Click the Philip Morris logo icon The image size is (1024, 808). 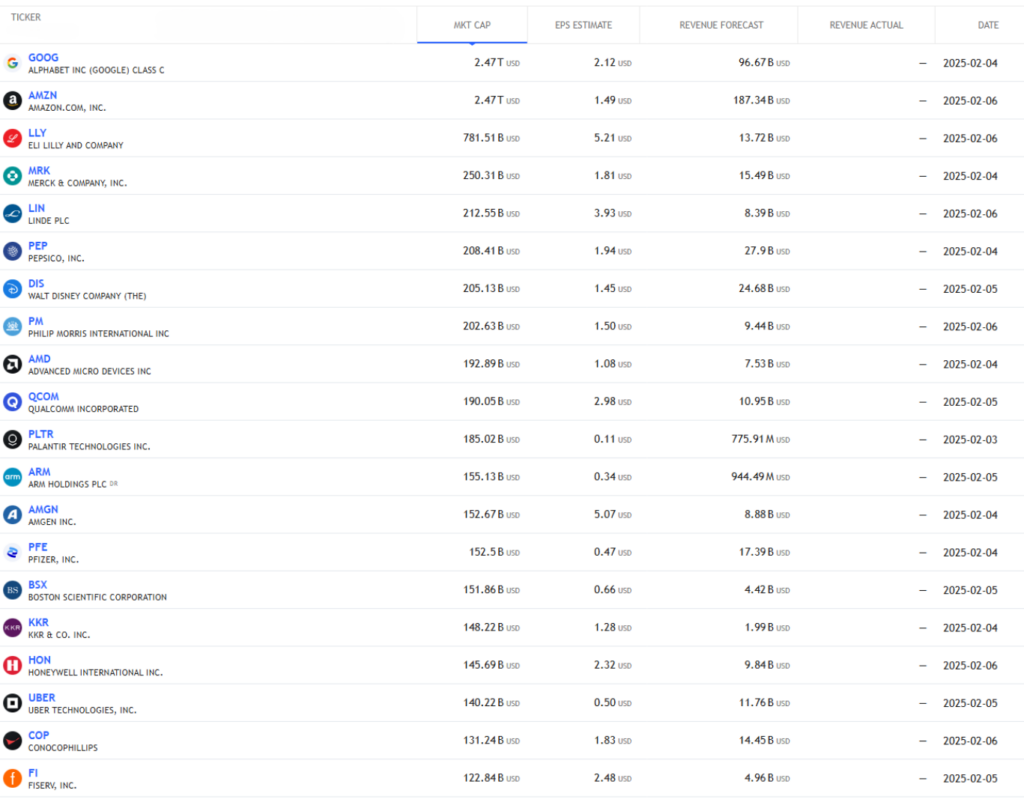tap(12, 327)
